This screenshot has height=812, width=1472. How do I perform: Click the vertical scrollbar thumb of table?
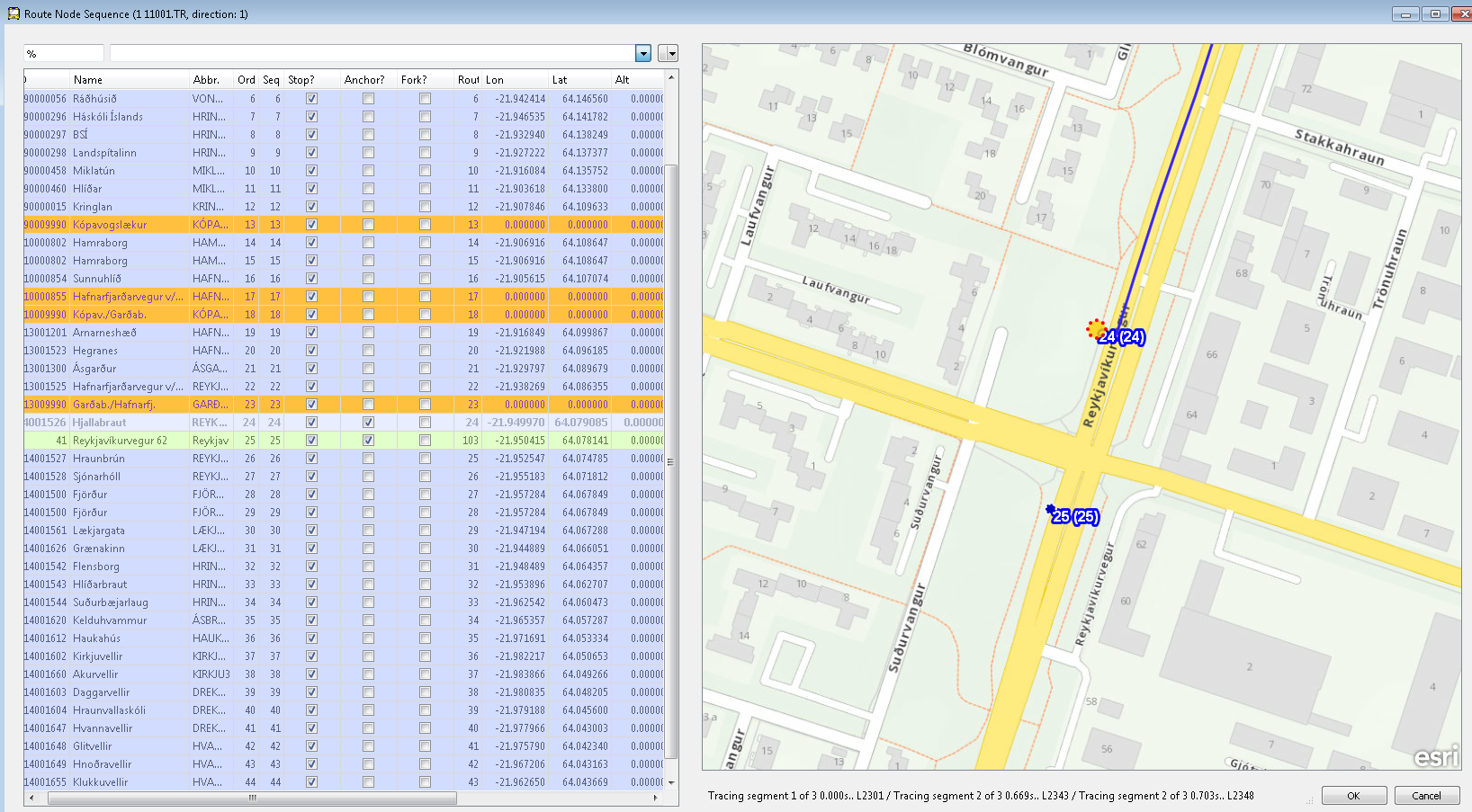[671, 461]
